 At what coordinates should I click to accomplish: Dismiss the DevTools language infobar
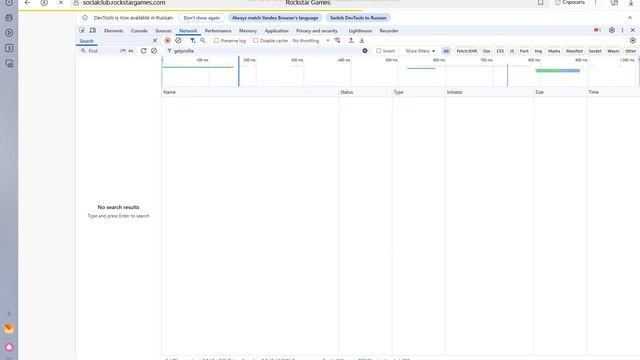[x=630, y=18]
